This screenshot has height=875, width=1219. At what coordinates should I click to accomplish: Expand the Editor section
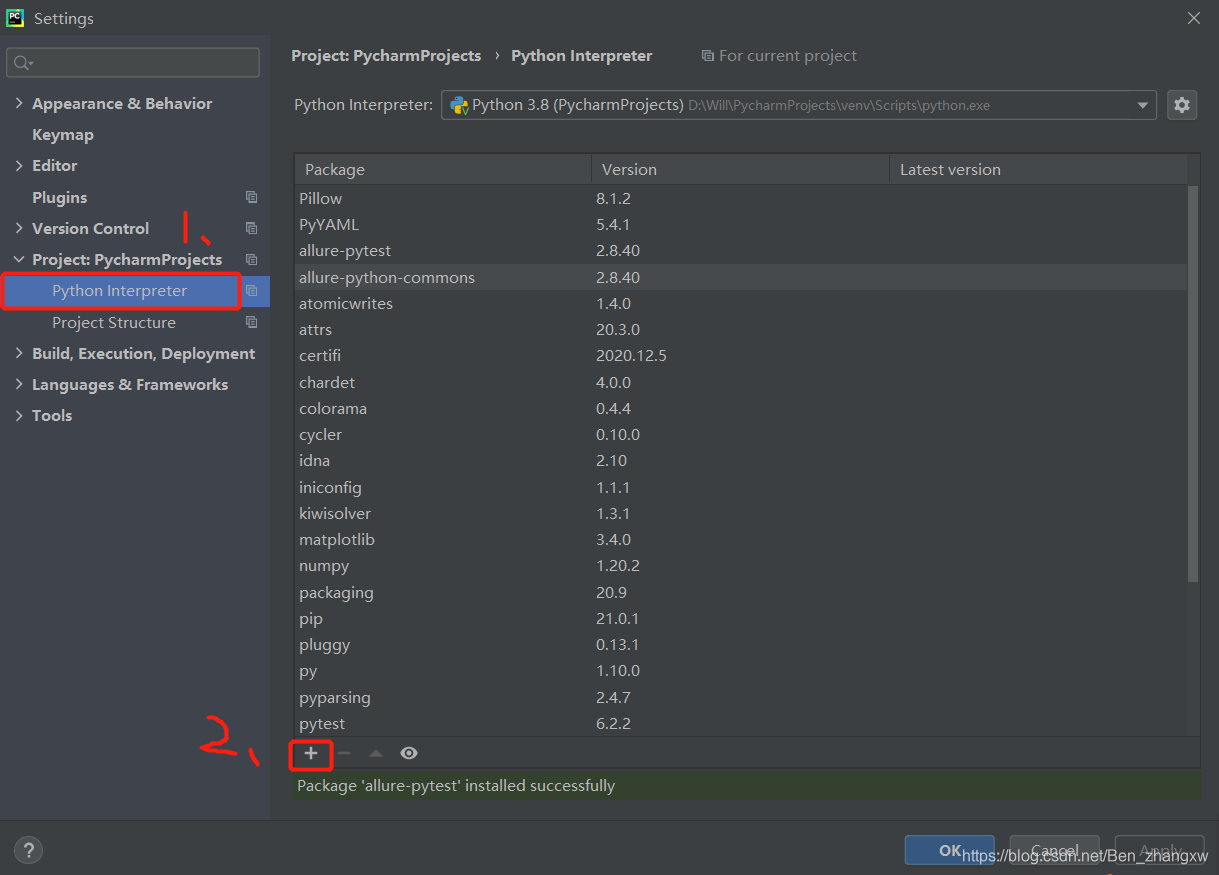point(19,165)
